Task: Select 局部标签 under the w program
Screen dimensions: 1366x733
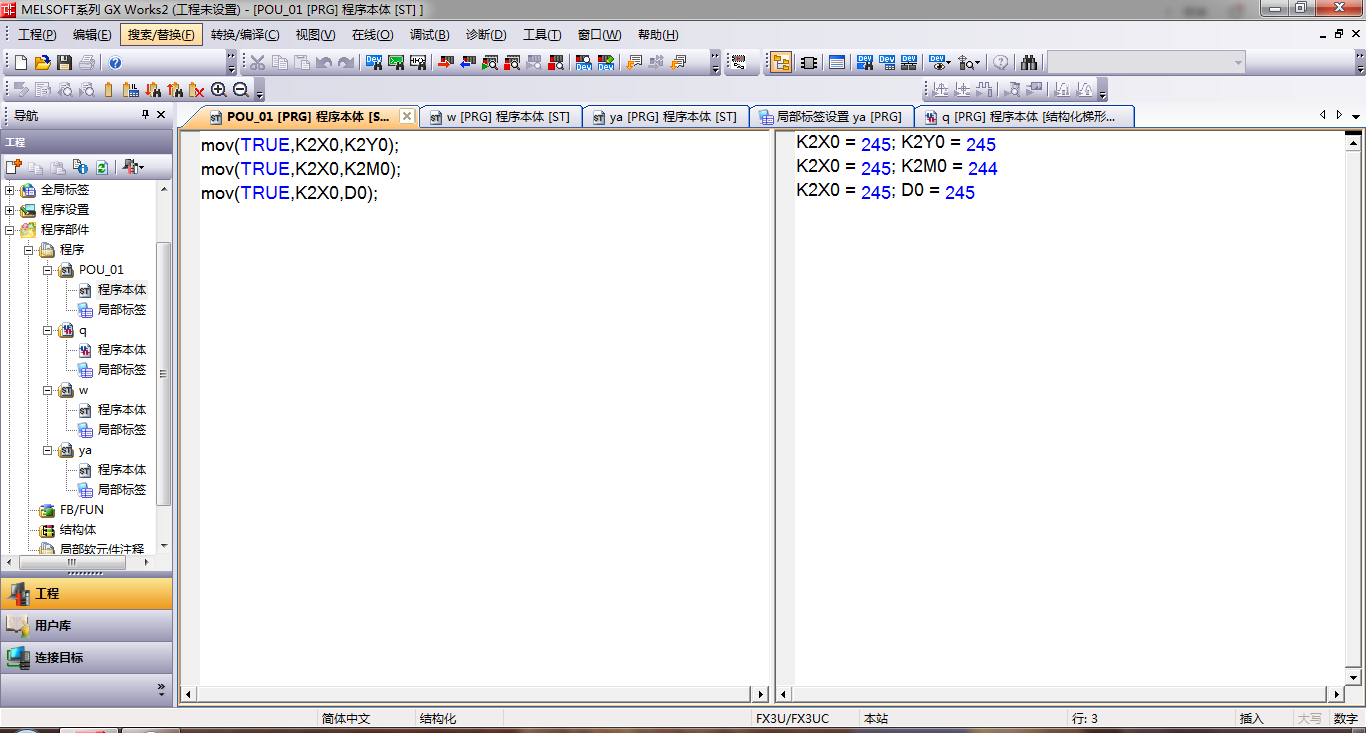Action: (121, 430)
